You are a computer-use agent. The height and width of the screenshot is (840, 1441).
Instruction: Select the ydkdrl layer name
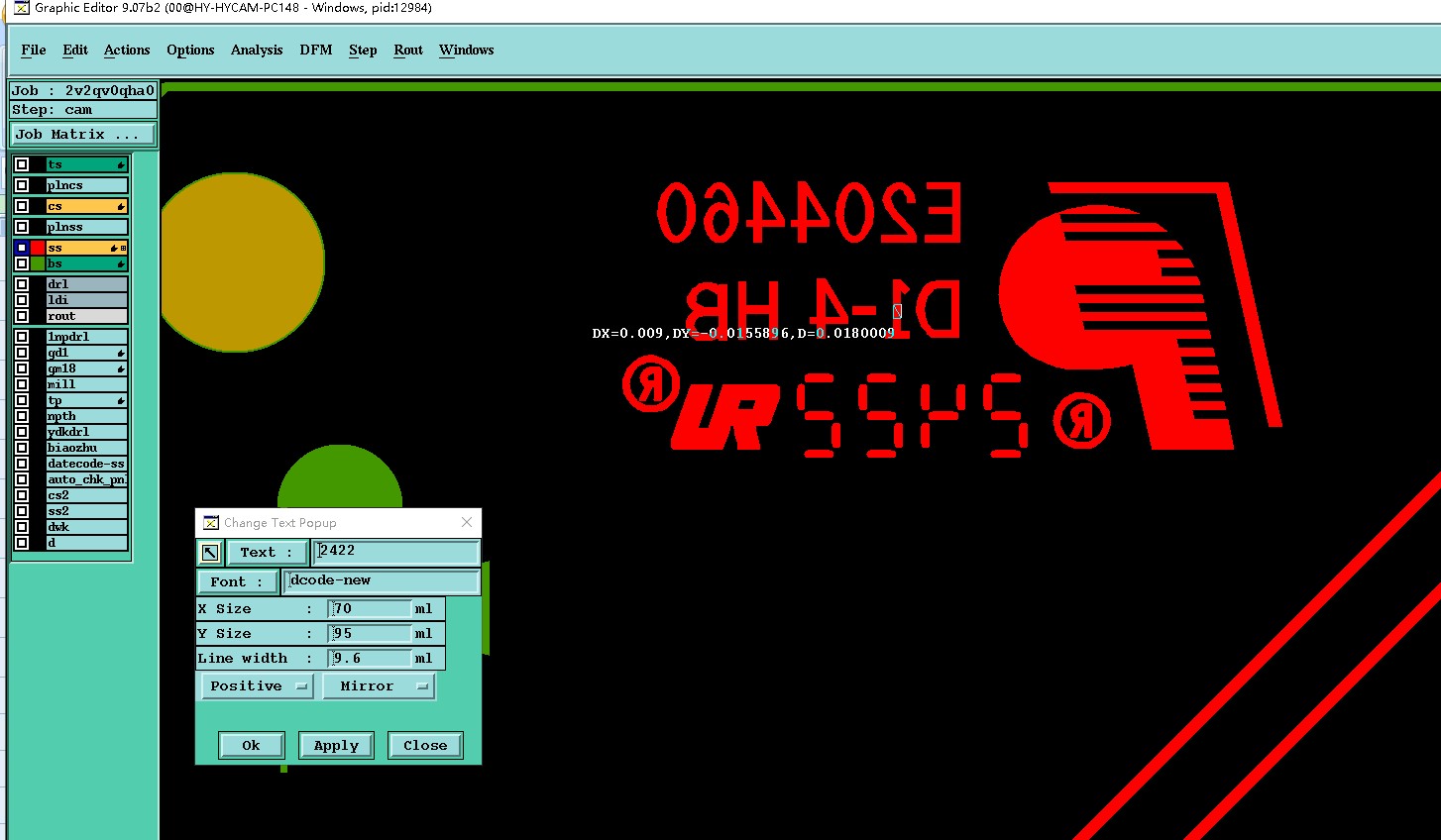click(86, 432)
